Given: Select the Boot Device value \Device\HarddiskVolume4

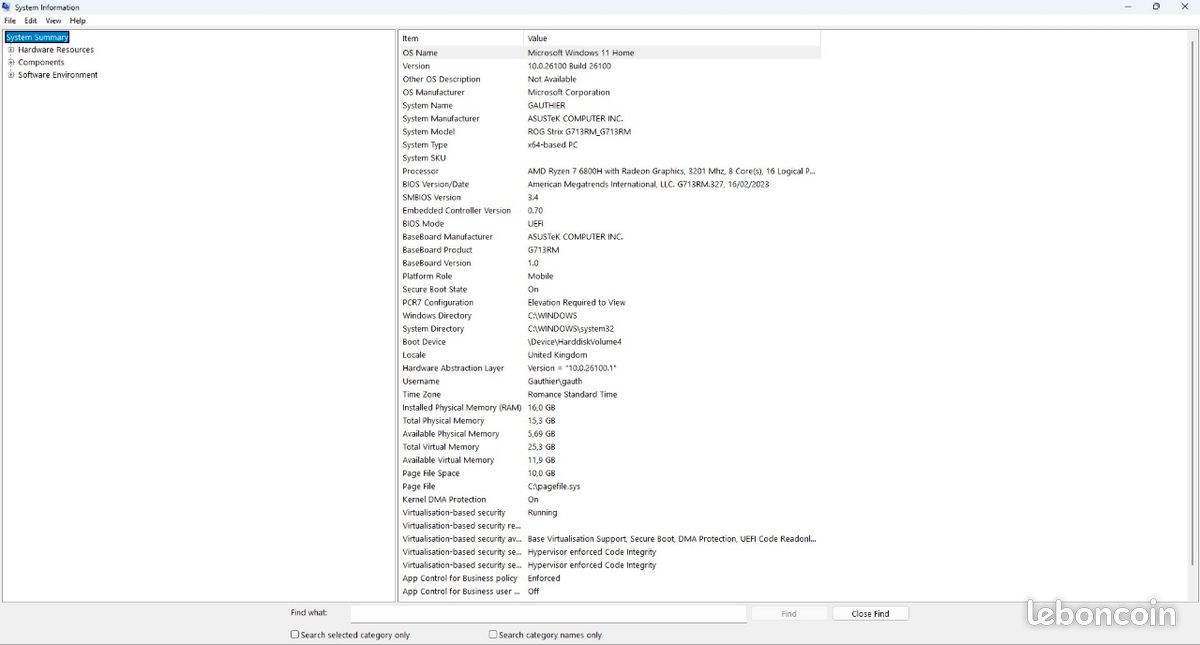Looking at the screenshot, I should pos(574,342).
